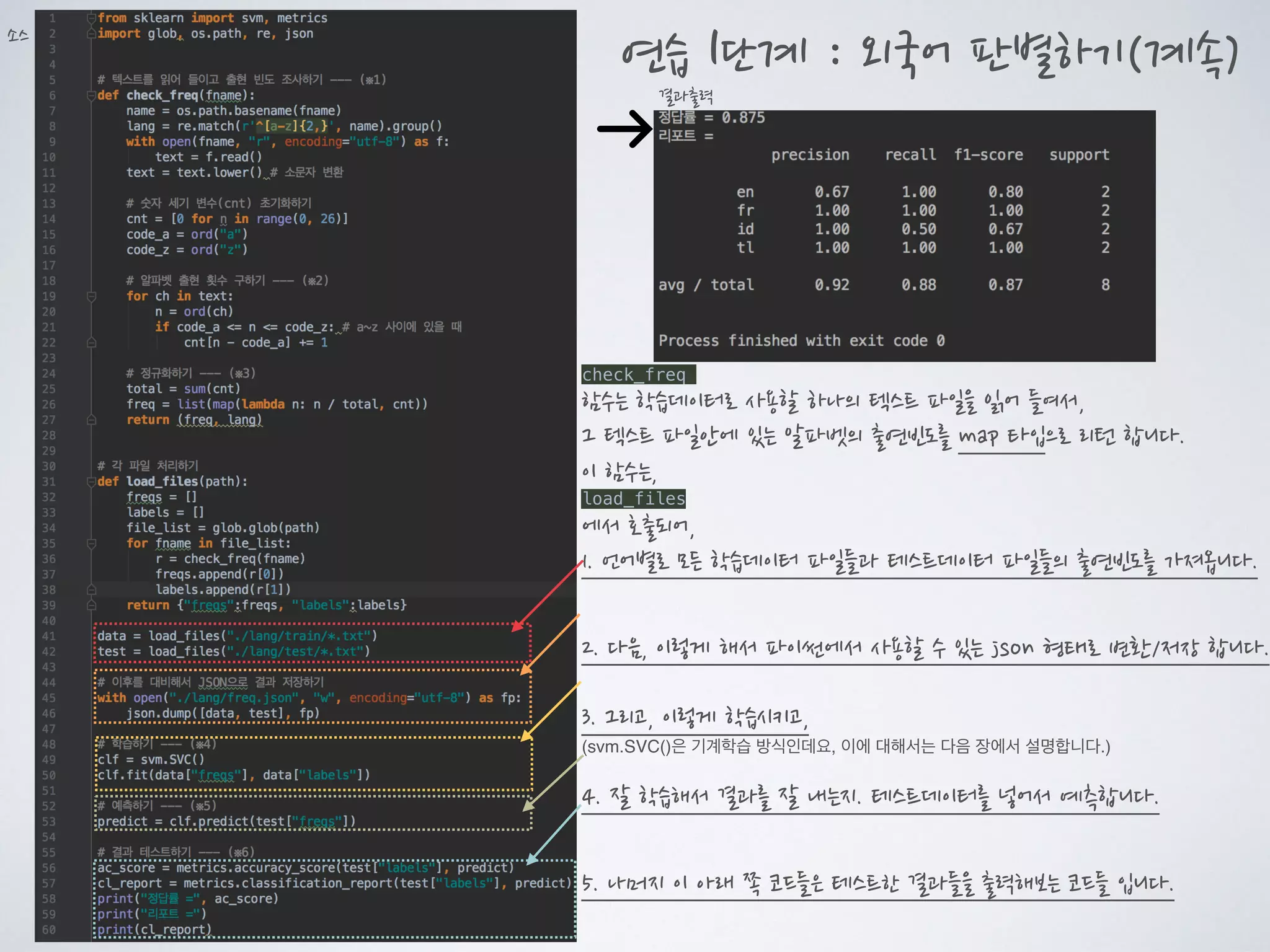Click the 'text = f.read()' line

click(x=208, y=157)
